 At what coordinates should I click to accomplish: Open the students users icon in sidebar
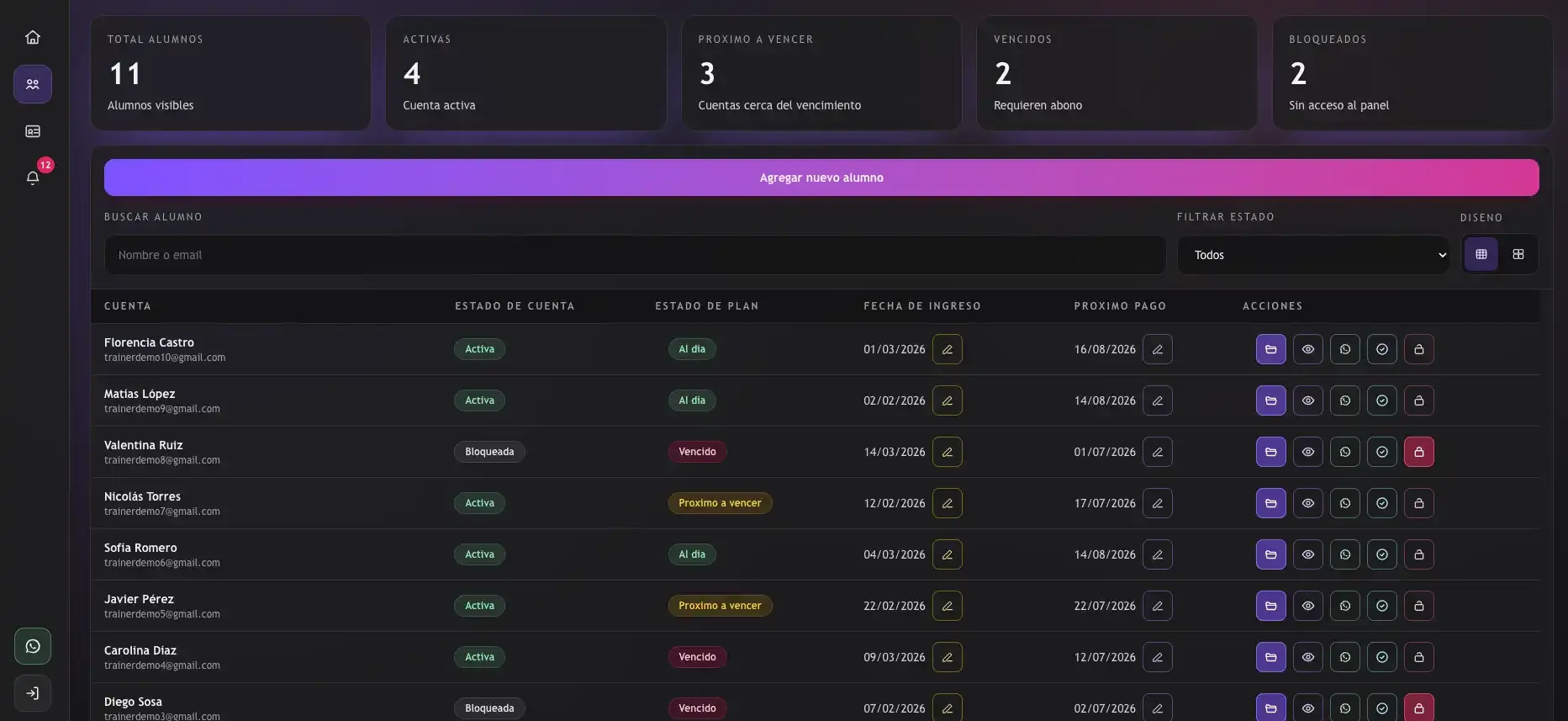[x=33, y=84]
